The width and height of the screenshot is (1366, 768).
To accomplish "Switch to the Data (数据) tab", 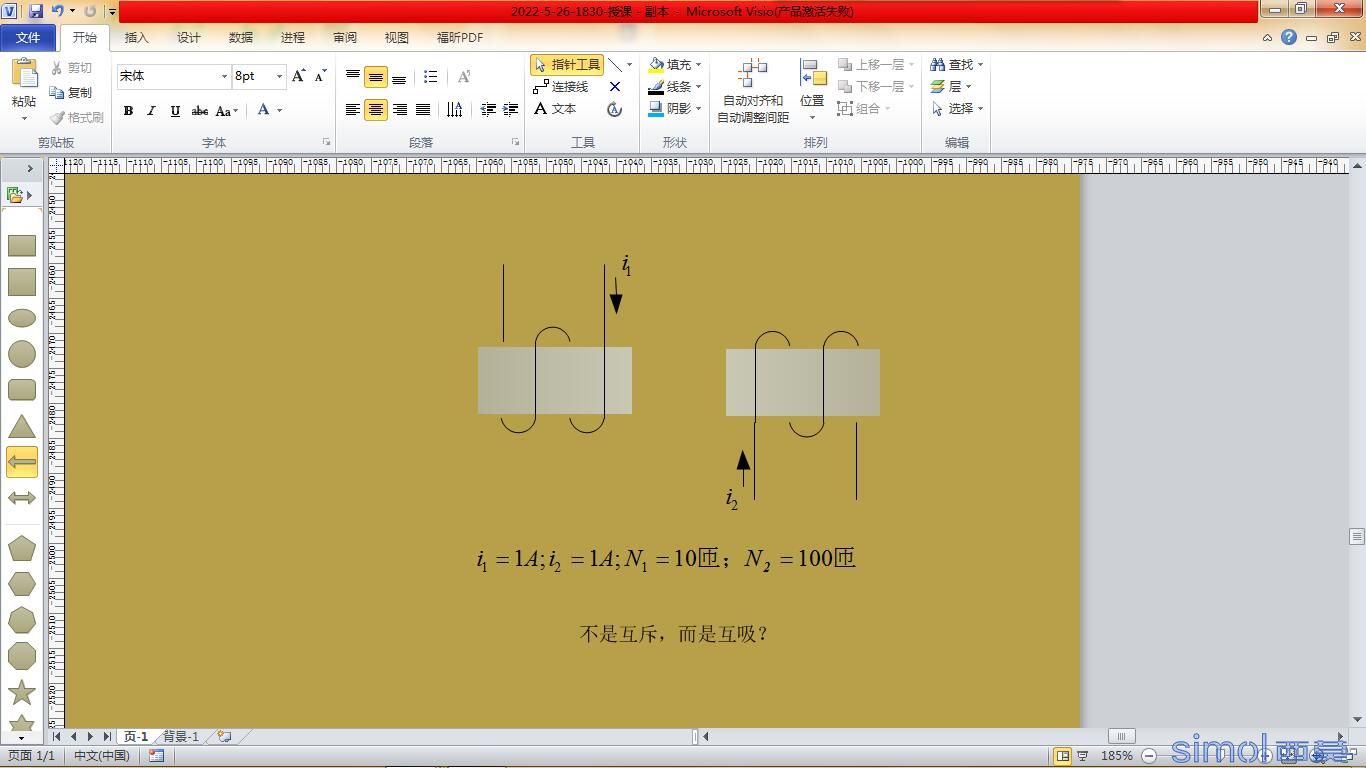I will point(240,37).
